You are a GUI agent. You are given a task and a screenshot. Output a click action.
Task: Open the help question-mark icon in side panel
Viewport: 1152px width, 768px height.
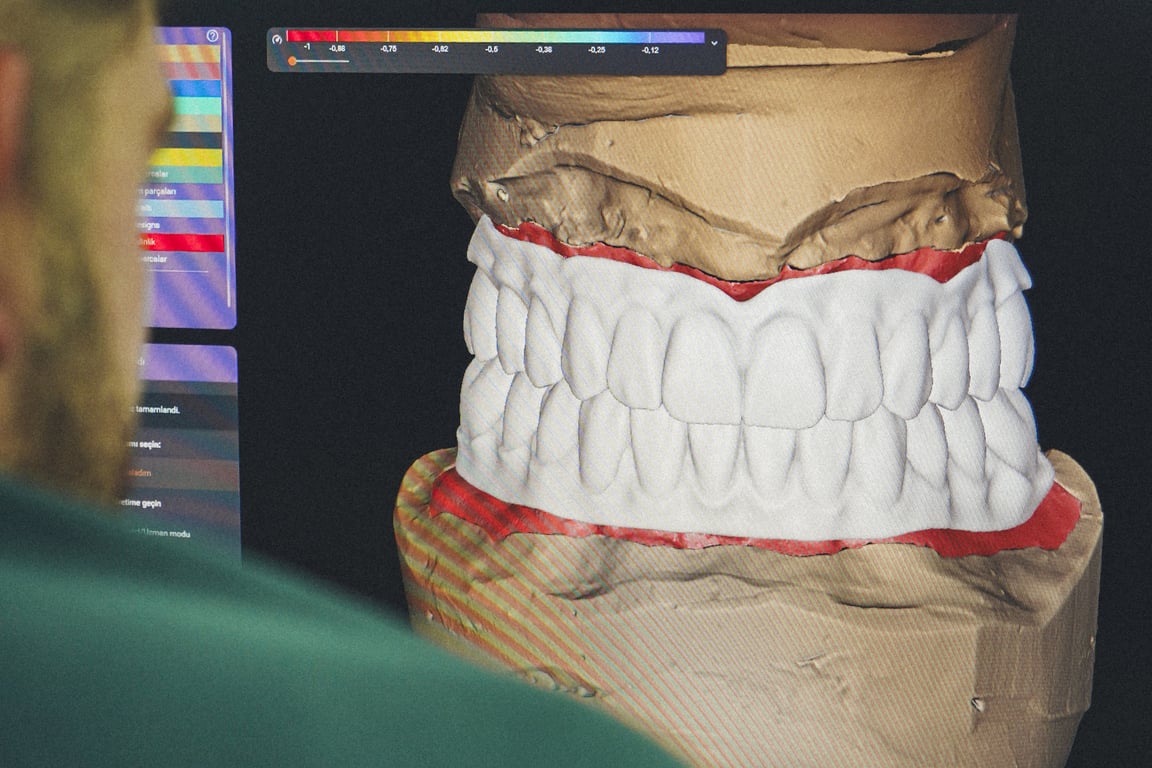[212, 35]
